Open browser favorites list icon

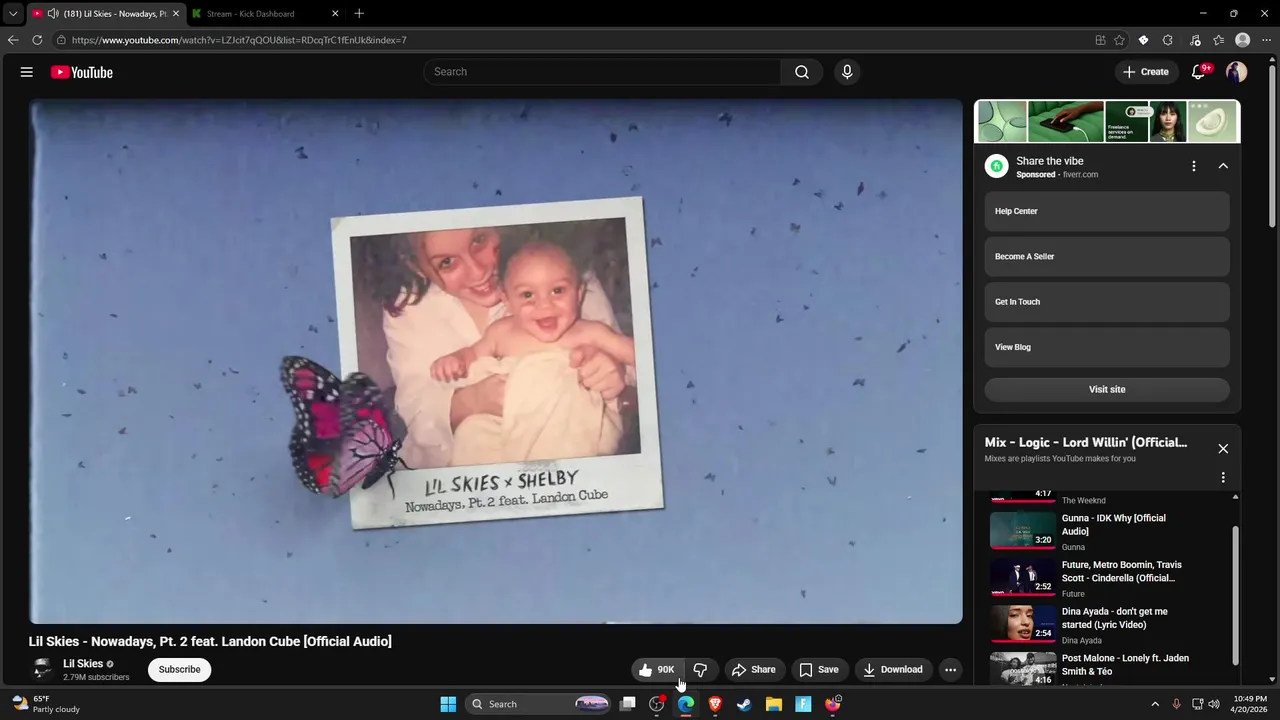click(x=1219, y=40)
